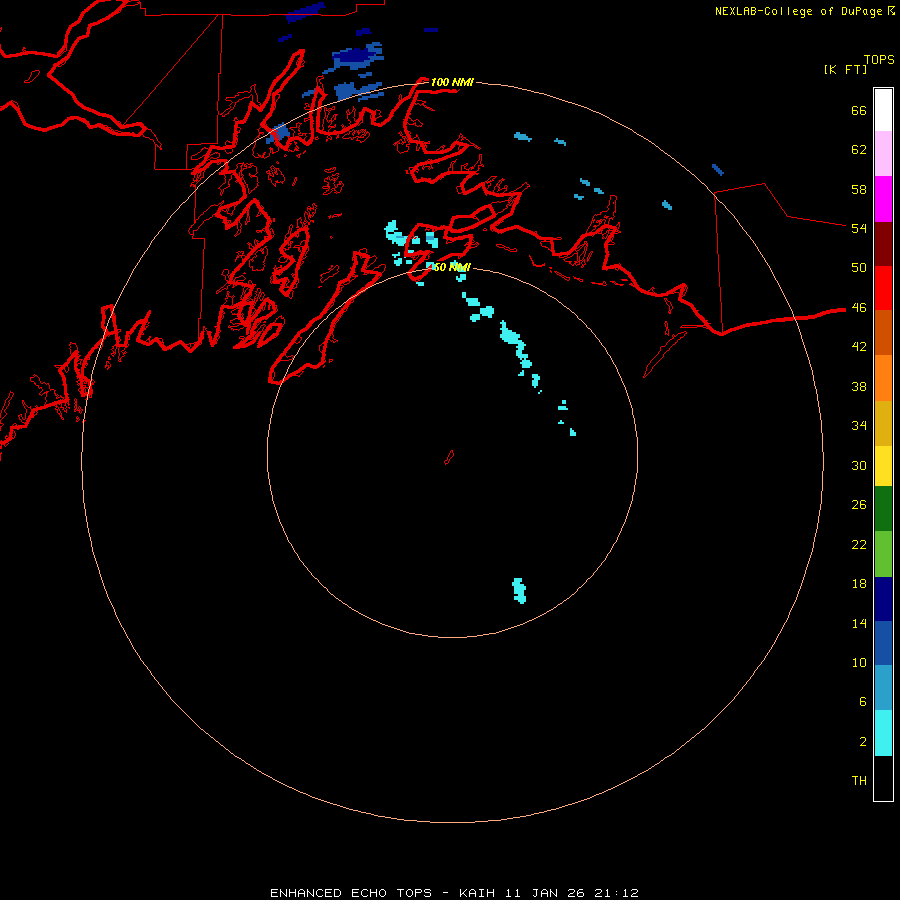Click the 18 scale value
Image resolution: width=900 pixels, height=900 pixels.
pos(859,584)
